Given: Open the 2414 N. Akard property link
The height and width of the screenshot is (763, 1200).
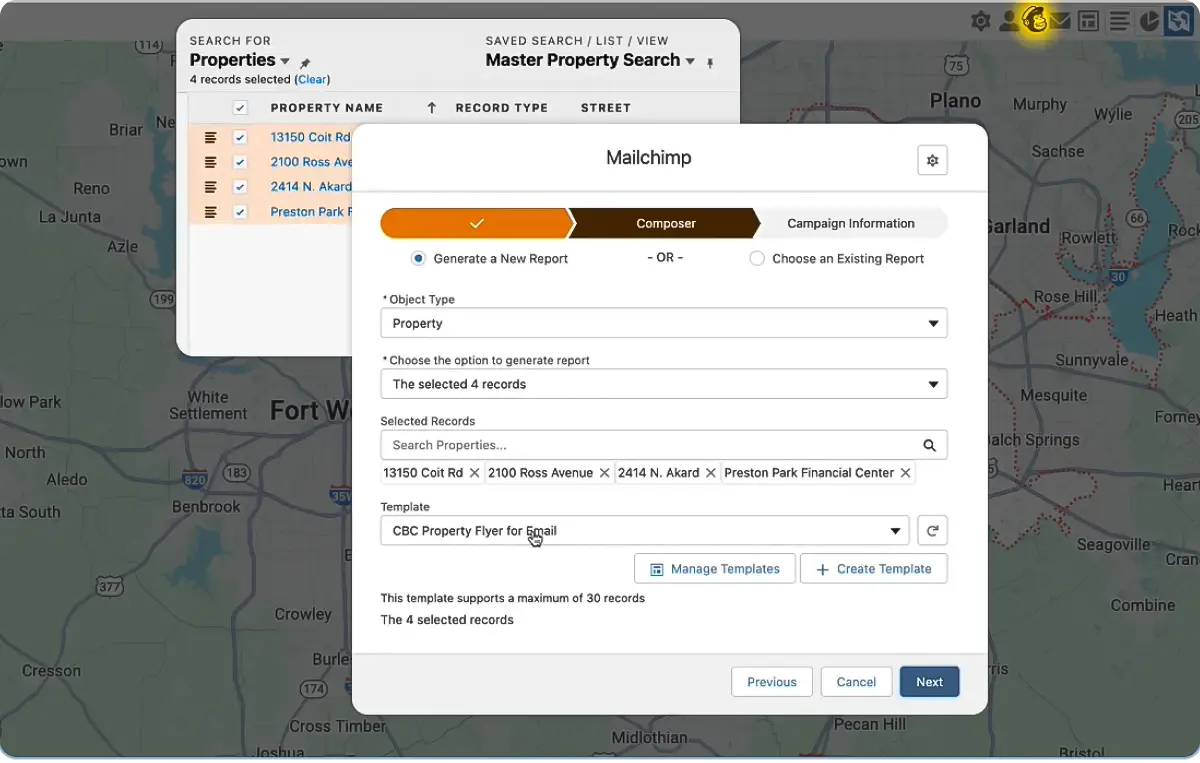Looking at the screenshot, I should pos(311,187).
